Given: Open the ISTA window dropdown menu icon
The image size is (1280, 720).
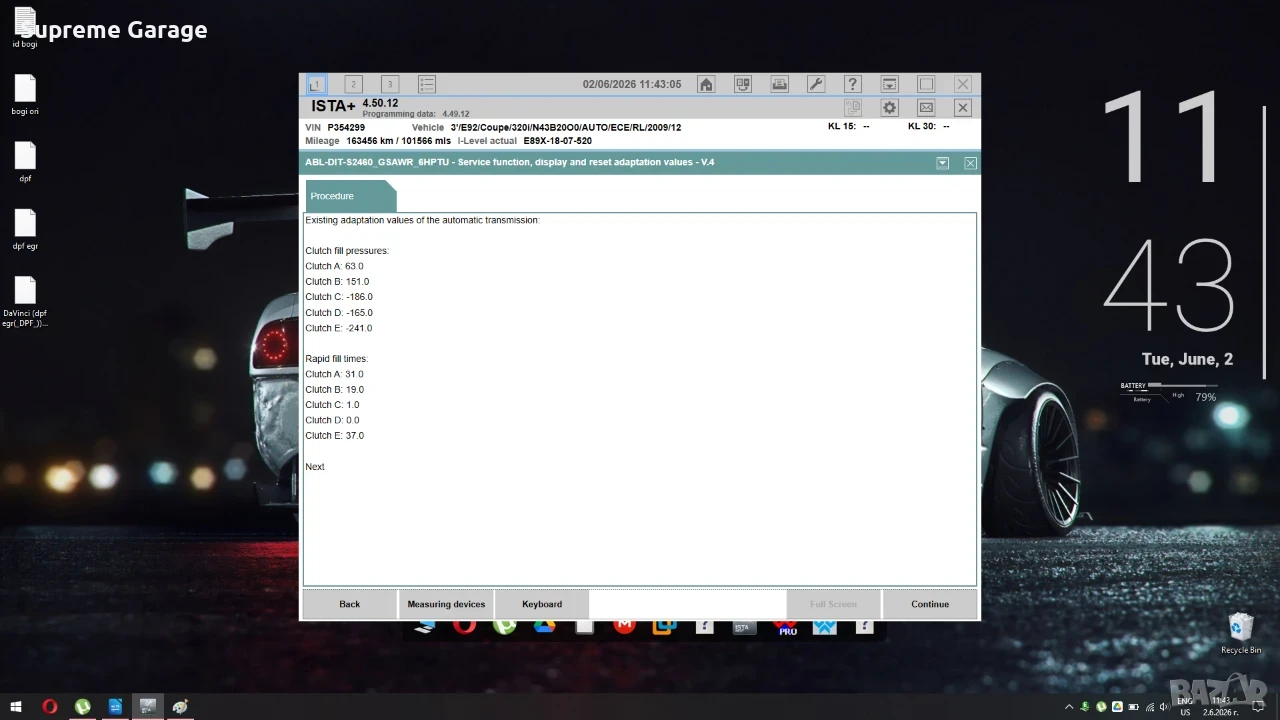Looking at the screenshot, I should pyautogui.click(x=889, y=84).
